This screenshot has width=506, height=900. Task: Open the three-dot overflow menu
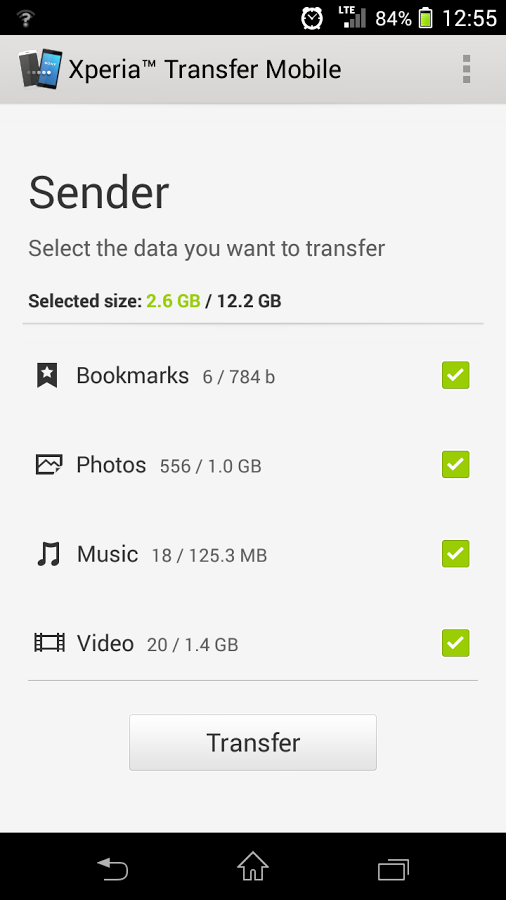point(466,69)
